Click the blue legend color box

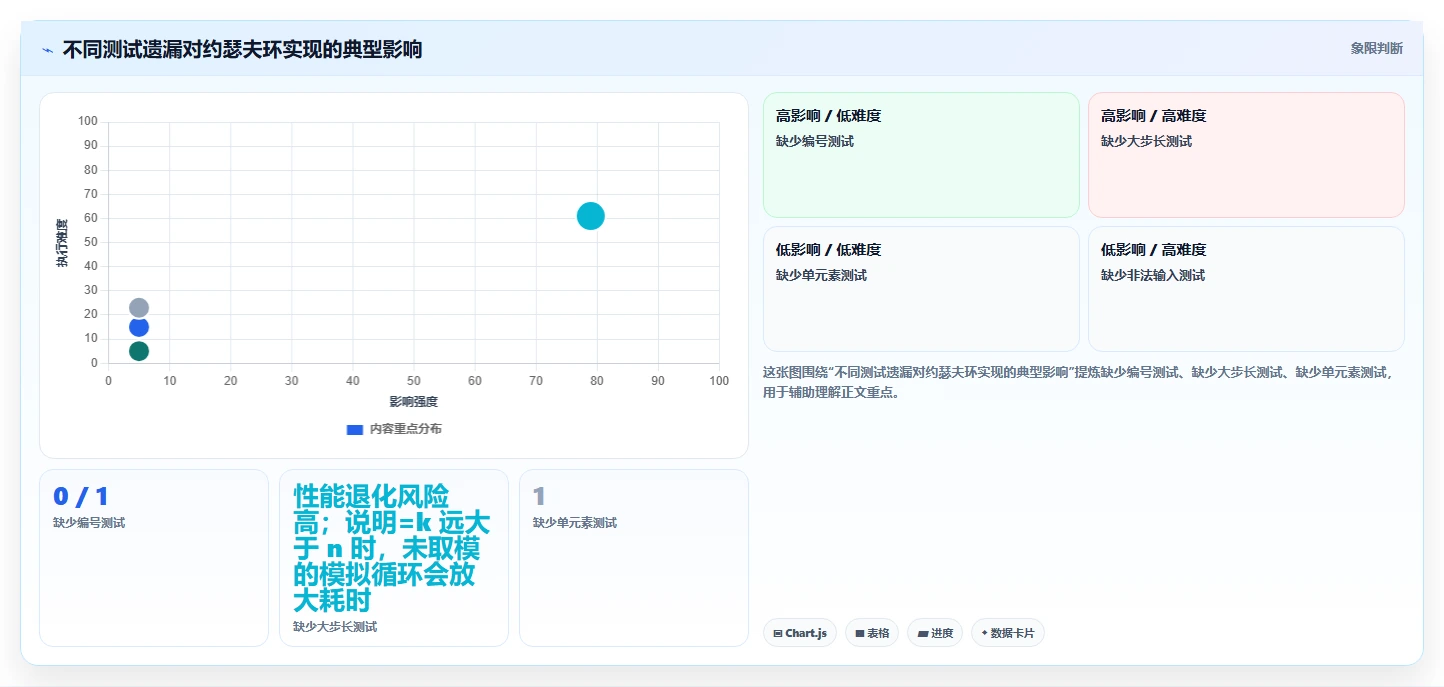coord(354,429)
